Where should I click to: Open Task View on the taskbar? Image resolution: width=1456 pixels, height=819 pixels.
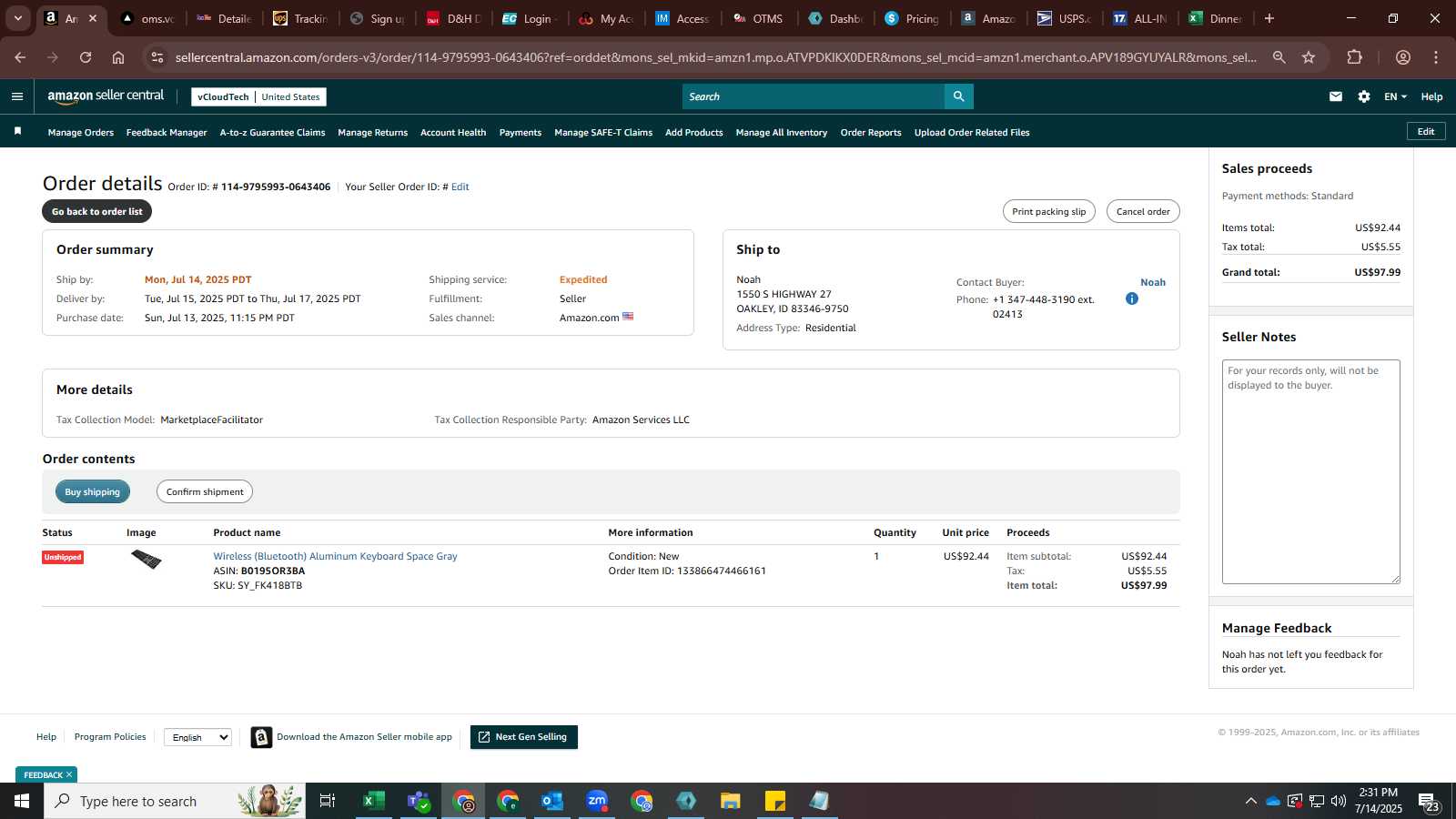[x=328, y=801]
